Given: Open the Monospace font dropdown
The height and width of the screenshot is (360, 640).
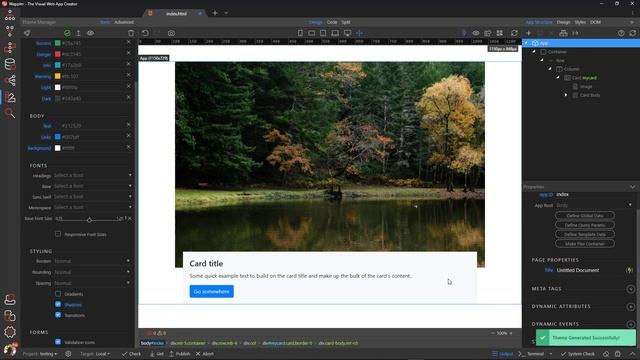Looking at the screenshot, I should (x=93, y=207).
